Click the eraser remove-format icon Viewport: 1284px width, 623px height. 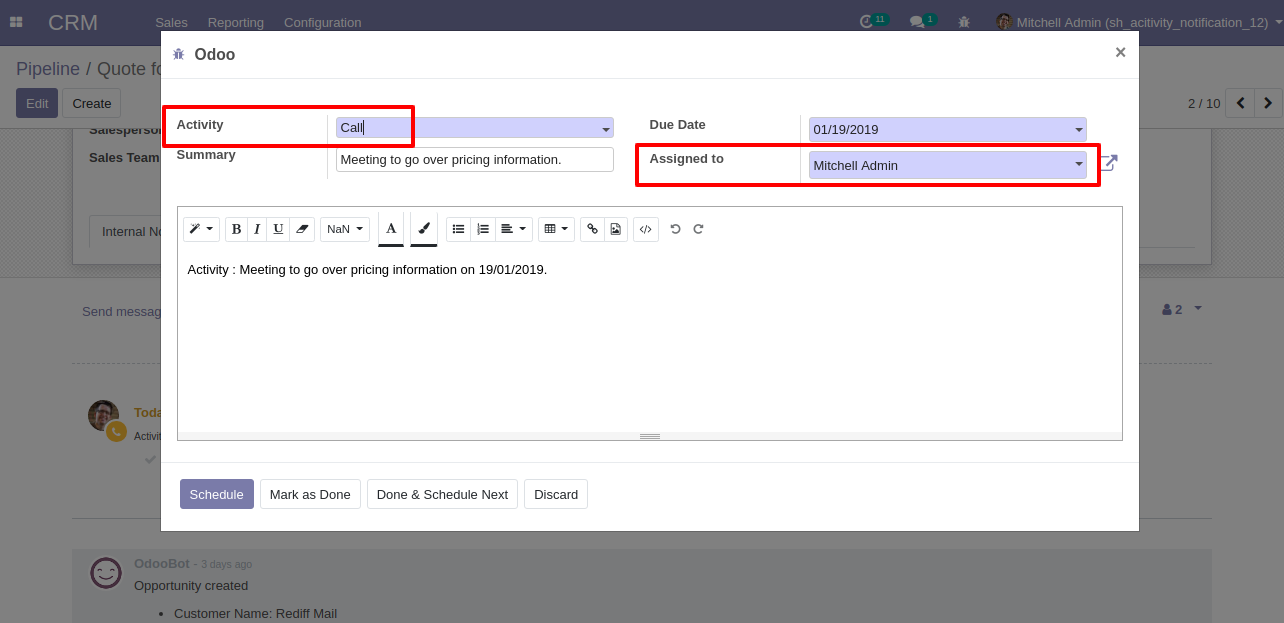click(x=302, y=229)
